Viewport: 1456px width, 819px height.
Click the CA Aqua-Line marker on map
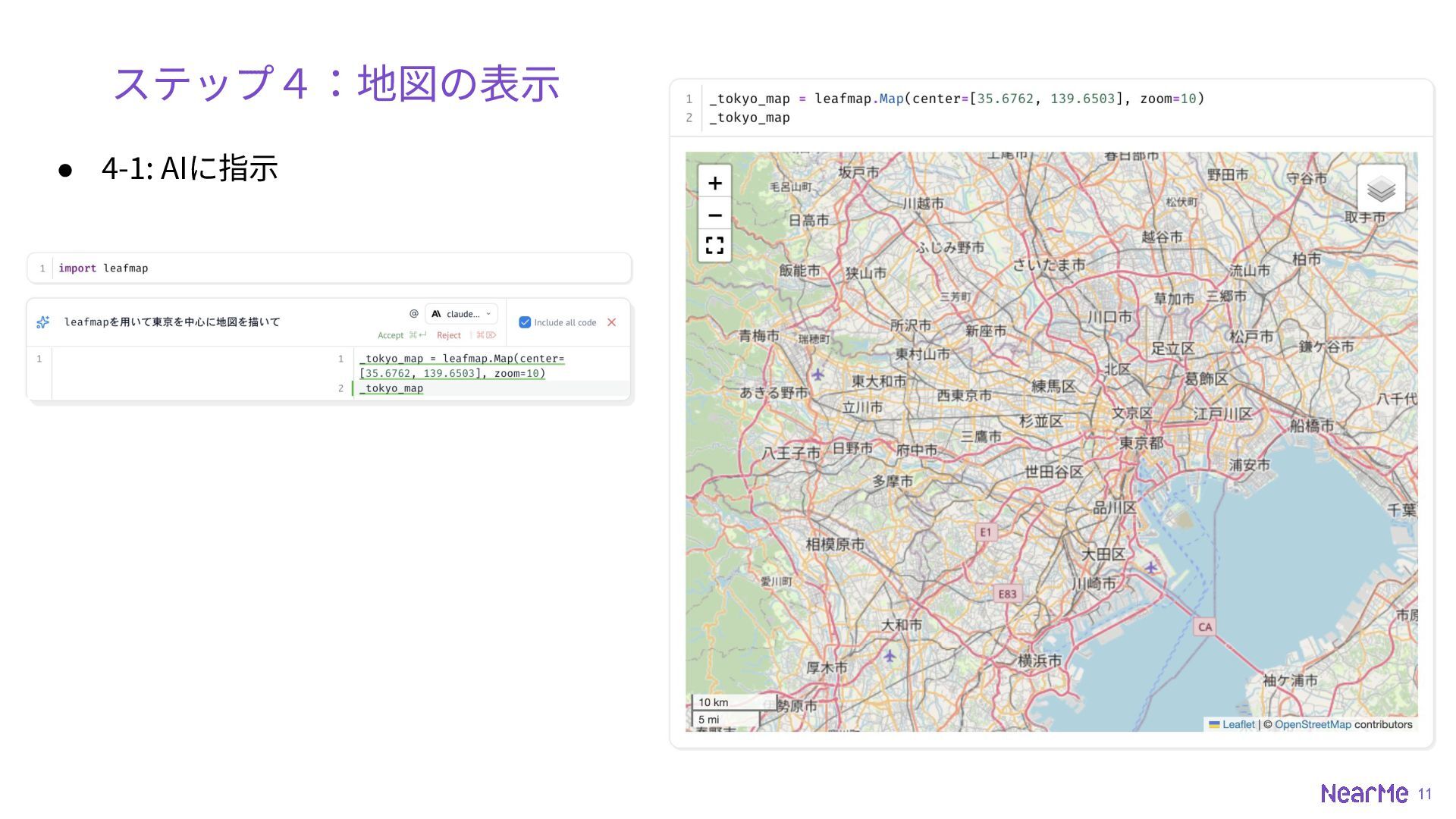coord(1204,626)
